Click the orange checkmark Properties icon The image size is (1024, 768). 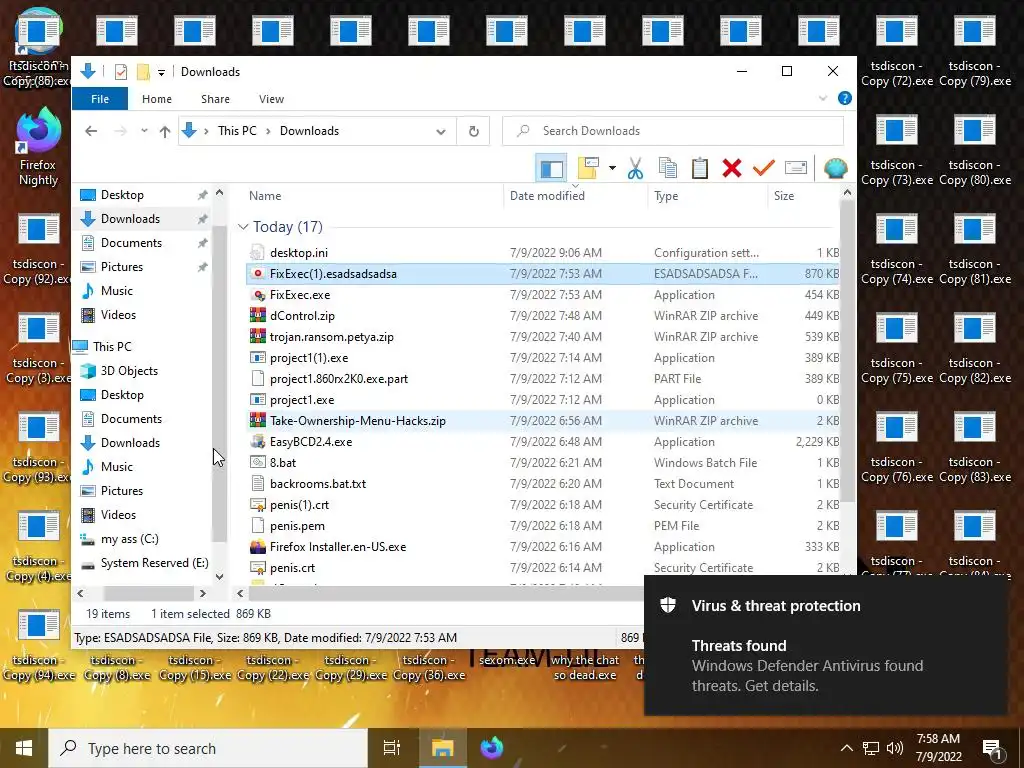coord(763,168)
